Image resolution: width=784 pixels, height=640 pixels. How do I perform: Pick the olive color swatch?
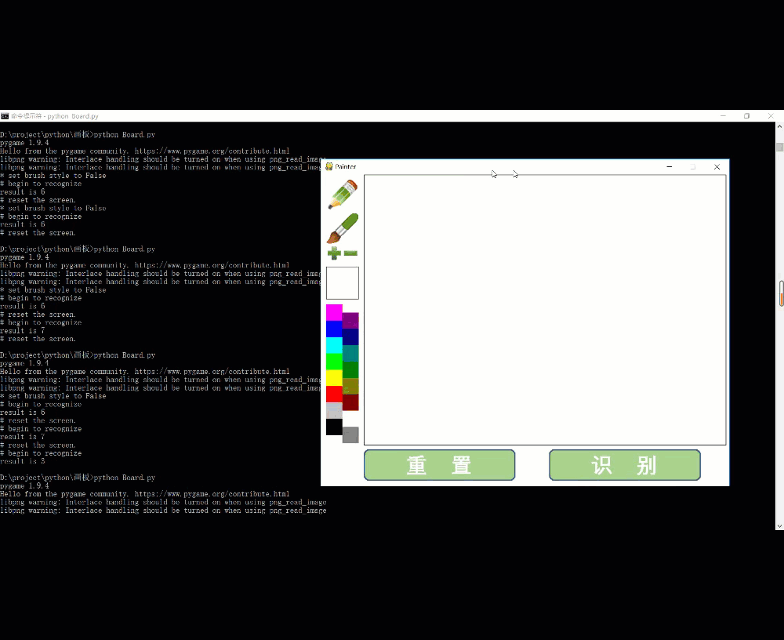click(x=350, y=386)
